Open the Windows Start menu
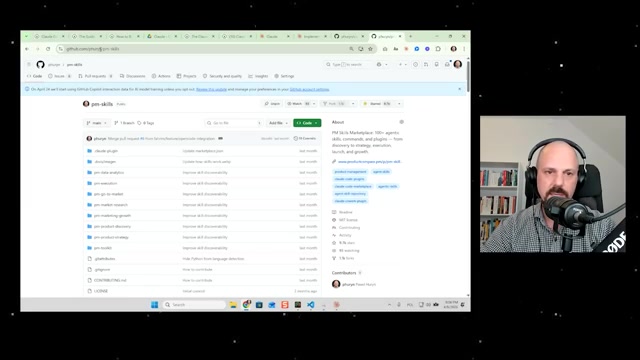 [154, 305]
